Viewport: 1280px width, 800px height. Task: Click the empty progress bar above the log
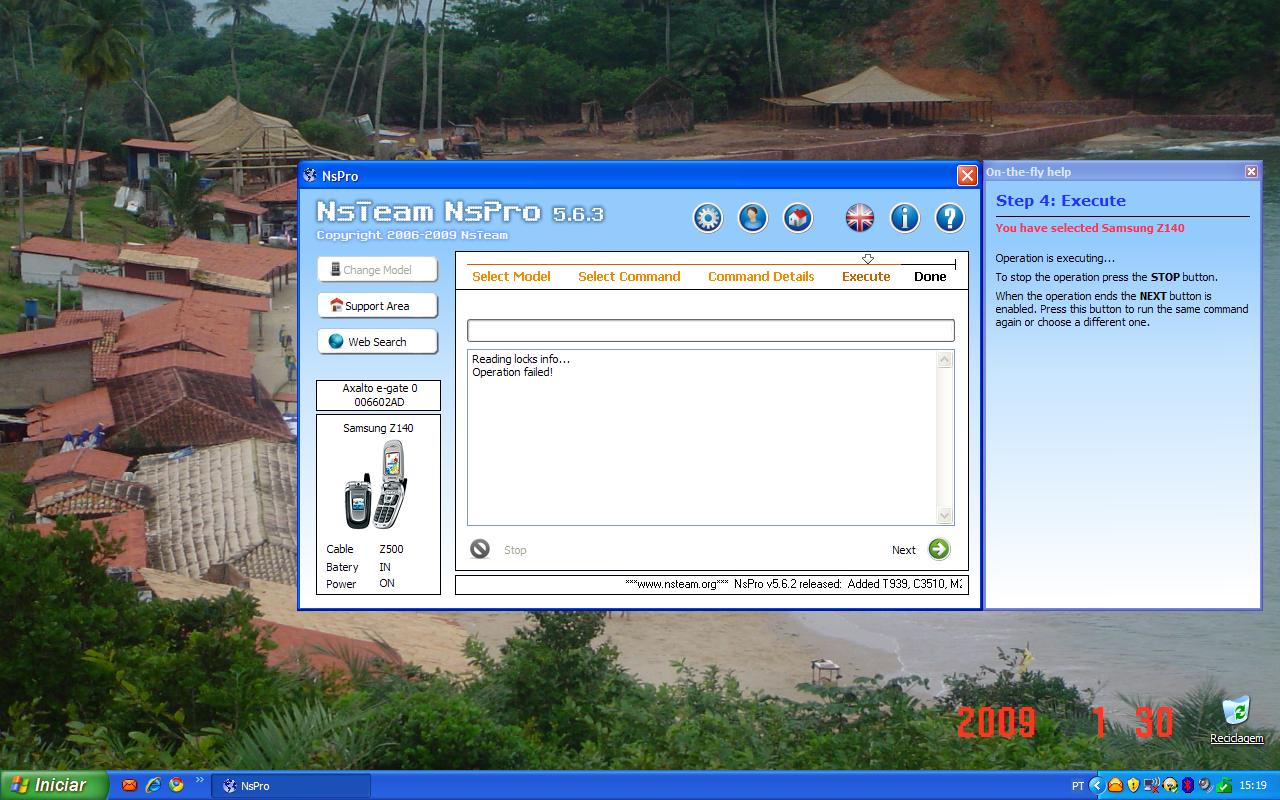point(711,330)
